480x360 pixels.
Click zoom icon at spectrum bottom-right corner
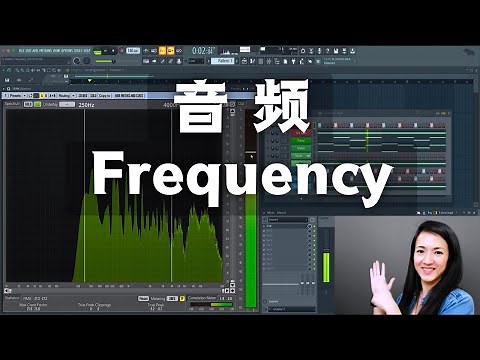232,291
